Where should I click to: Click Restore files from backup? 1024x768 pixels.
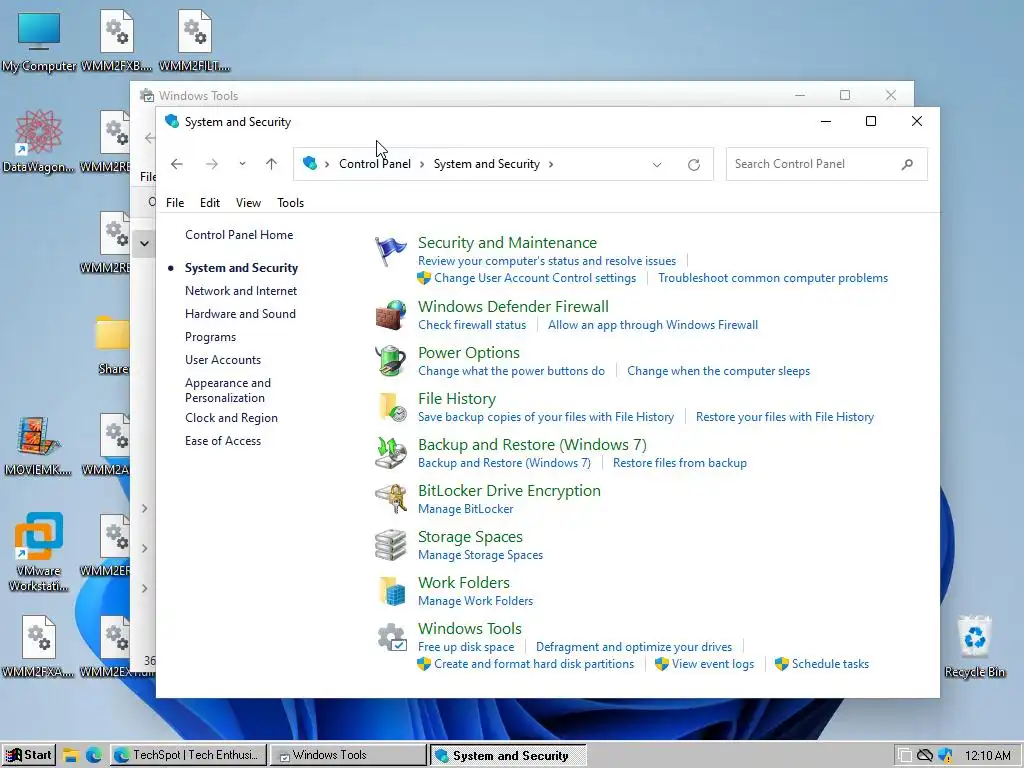pyautogui.click(x=680, y=463)
